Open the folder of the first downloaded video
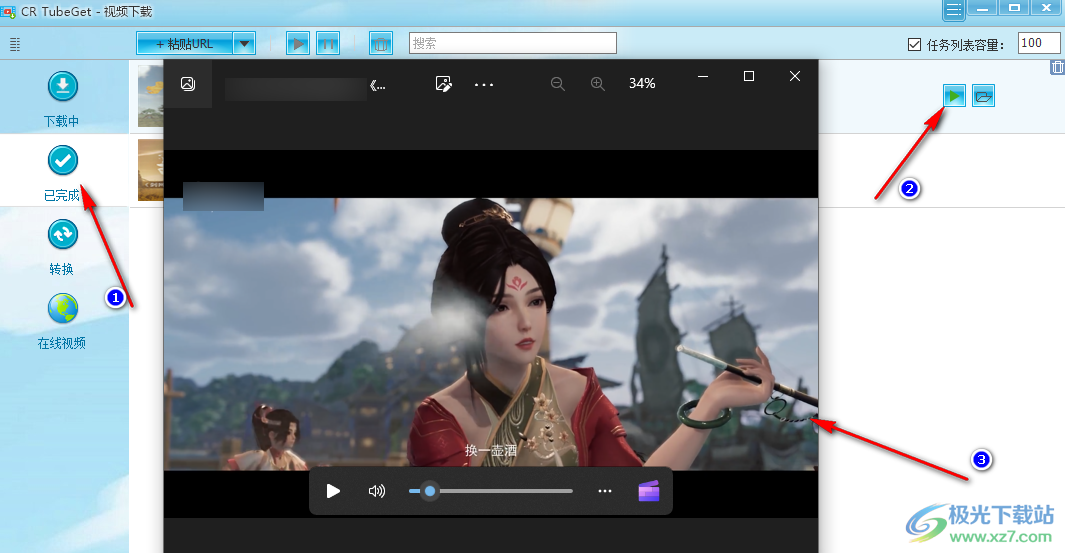This screenshot has height=553, width=1065. [x=983, y=96]
